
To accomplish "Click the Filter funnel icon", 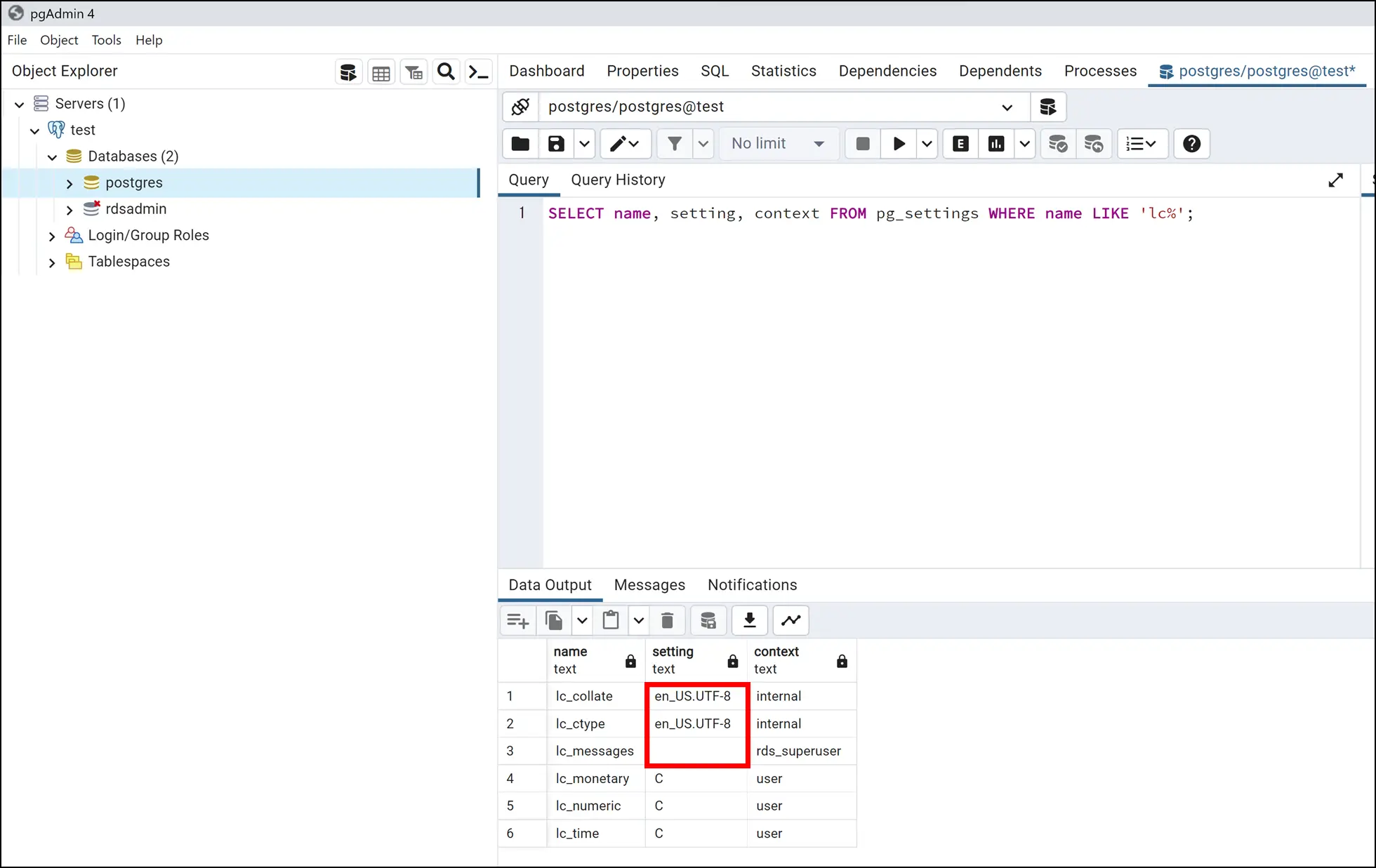I will coord(675,144).
